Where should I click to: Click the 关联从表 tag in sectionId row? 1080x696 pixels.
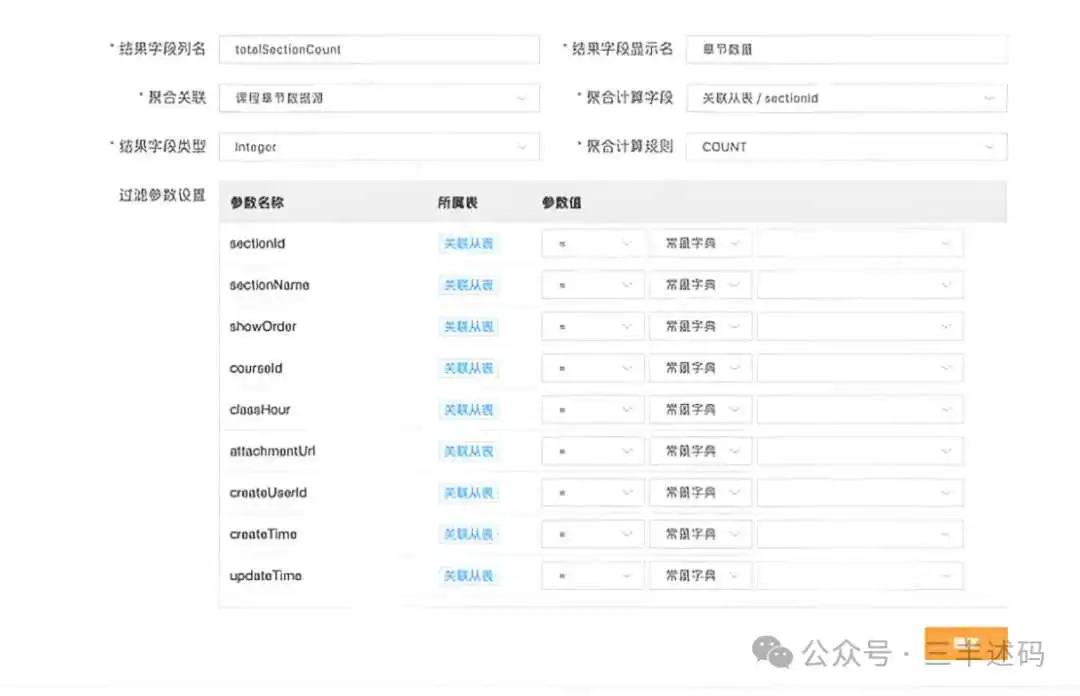click(468, 243)
